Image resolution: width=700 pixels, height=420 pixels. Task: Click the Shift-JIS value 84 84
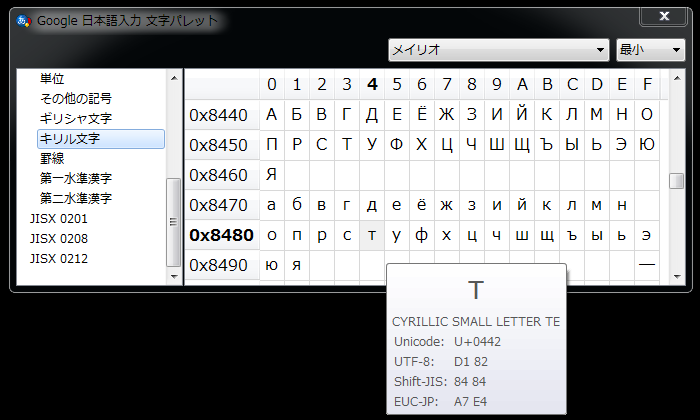click(x=470, y=382)
